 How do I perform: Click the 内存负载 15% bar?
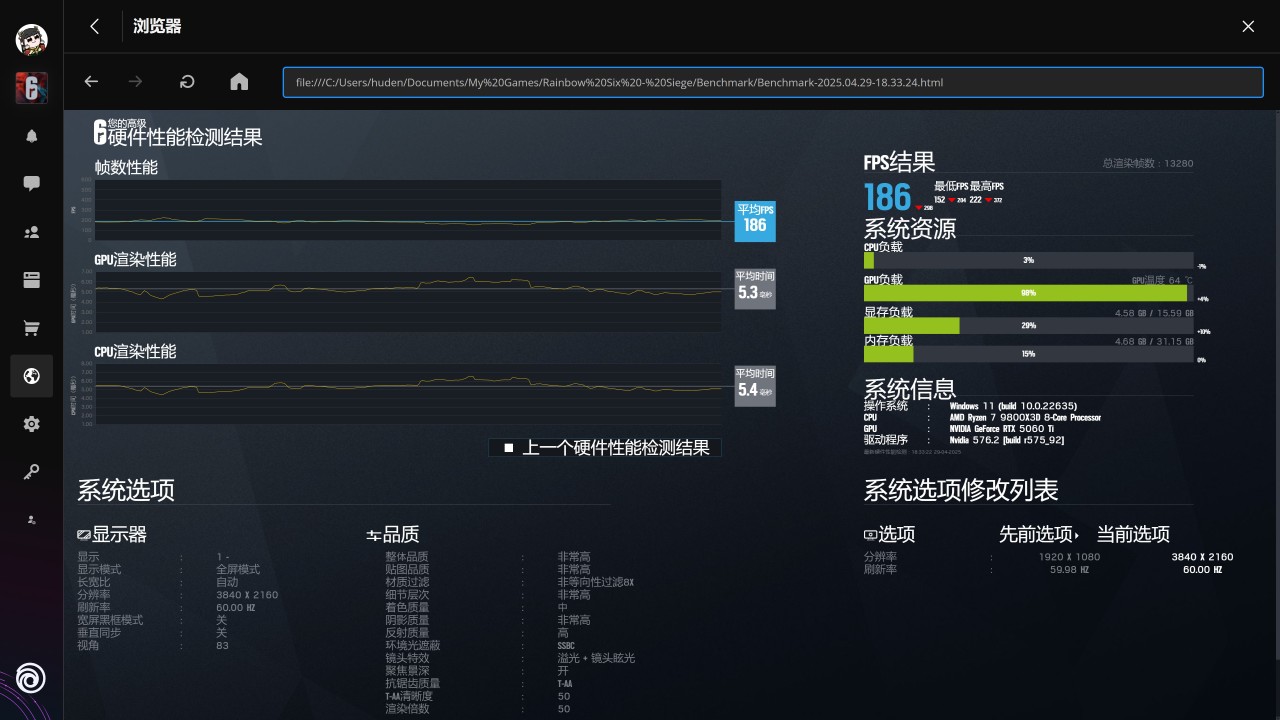pyautogui.click(x=1028, y=354)
